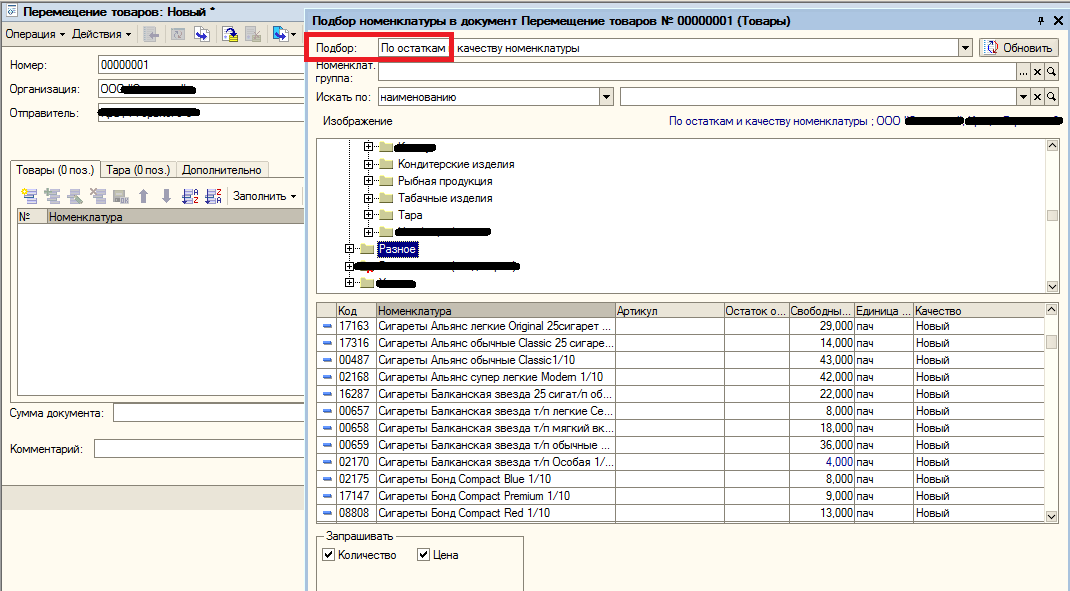Open the Подбор type dropdown
Screen dimensions: 1070x591
point(965,47)
